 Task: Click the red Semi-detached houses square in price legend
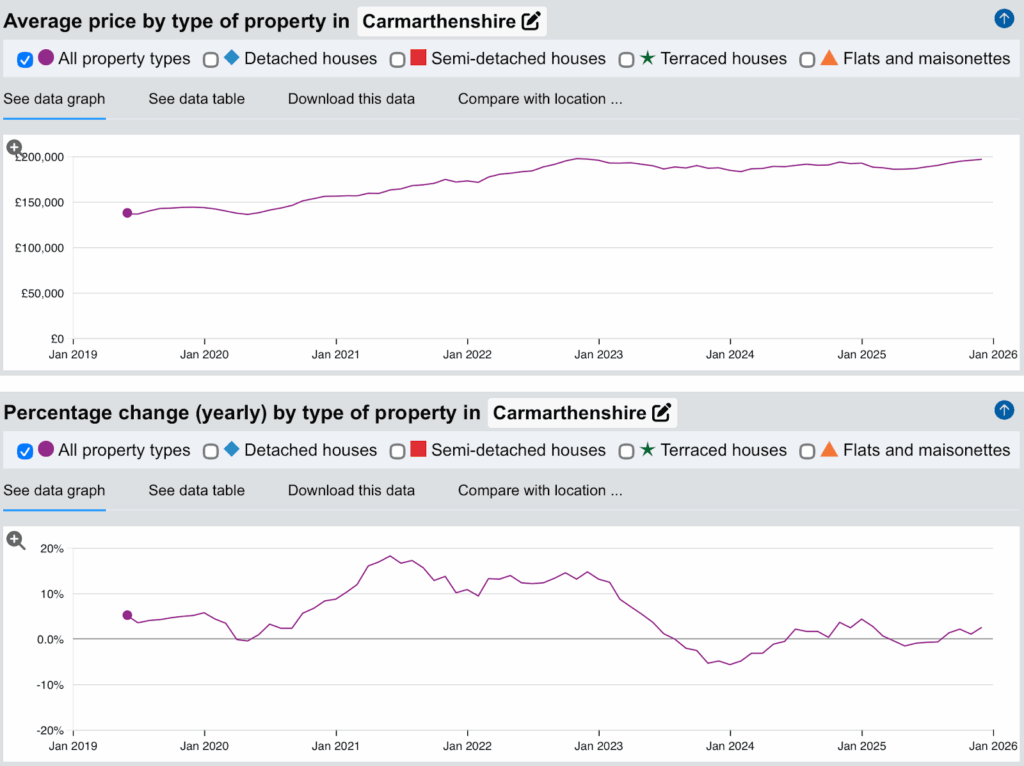click(419, 58)
